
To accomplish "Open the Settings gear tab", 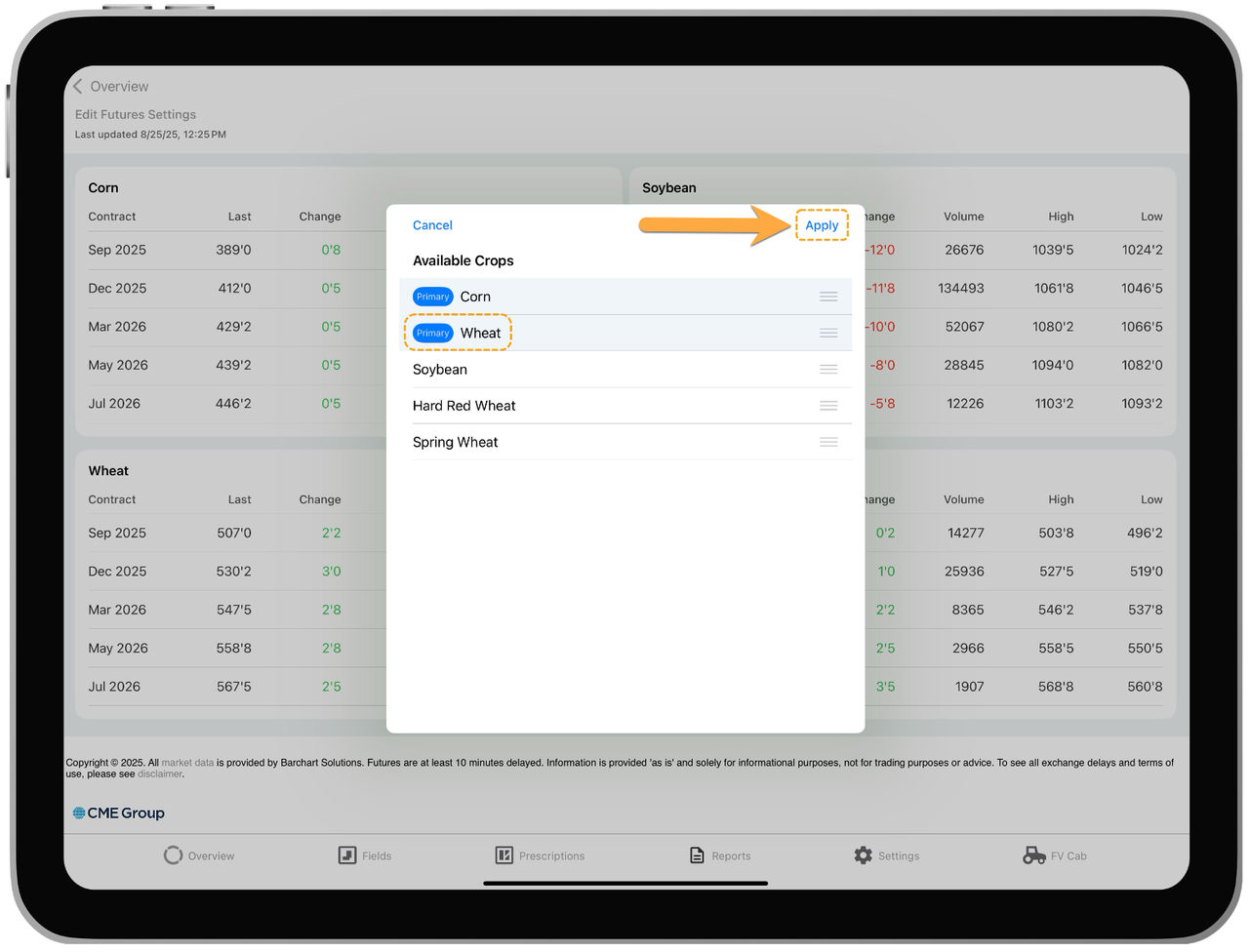I will point(863,855).
